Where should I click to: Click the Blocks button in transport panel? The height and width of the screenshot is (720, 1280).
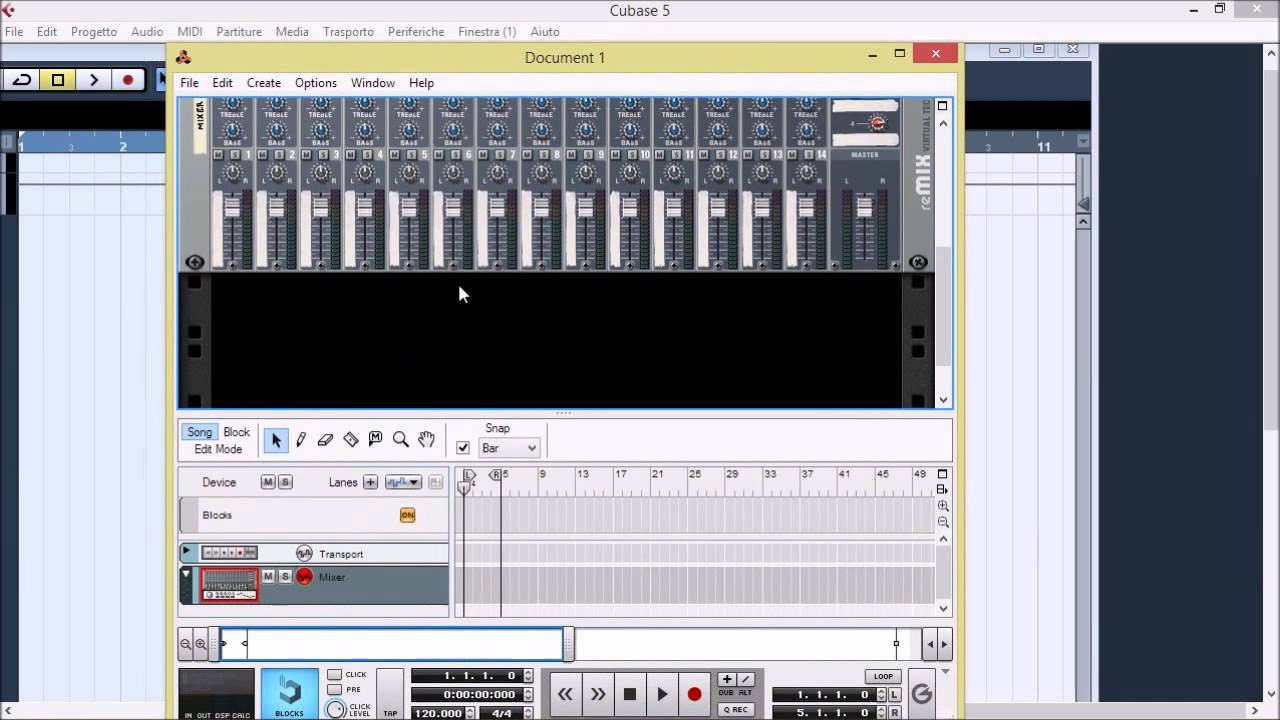click(290, 694)
